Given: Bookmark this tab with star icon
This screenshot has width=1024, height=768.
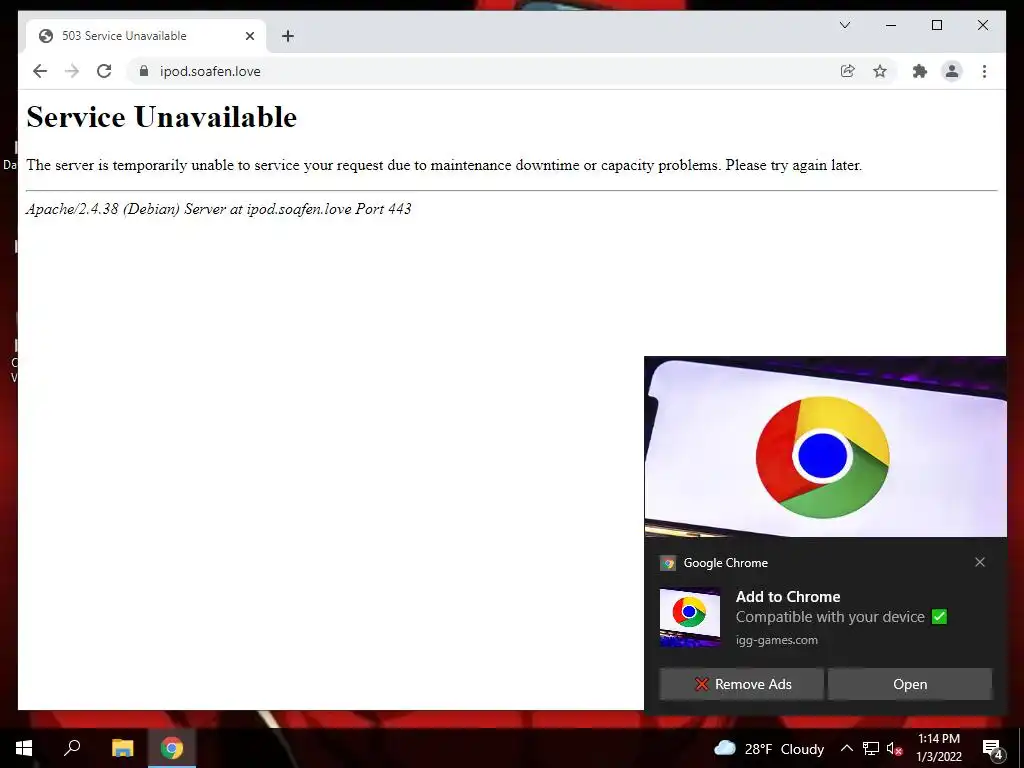Looking at the screenshot, I should [x=880, y=71].
